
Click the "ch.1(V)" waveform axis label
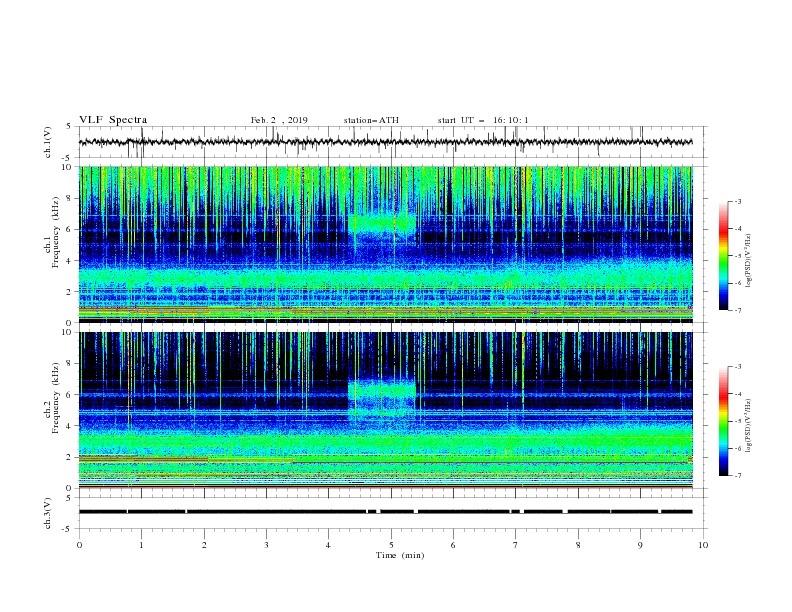48,142
